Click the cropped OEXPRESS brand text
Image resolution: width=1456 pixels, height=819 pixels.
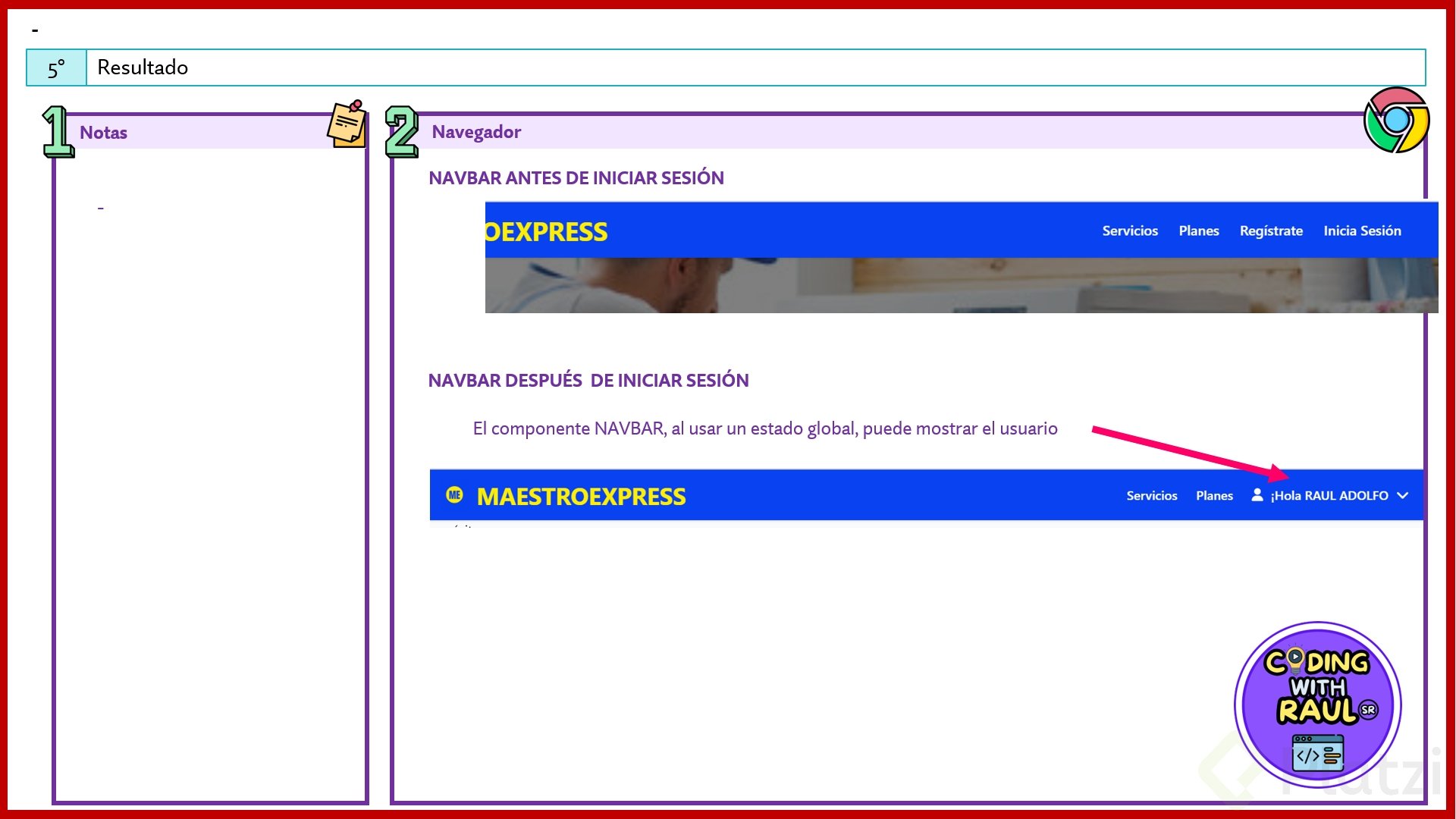coord(546,232)
